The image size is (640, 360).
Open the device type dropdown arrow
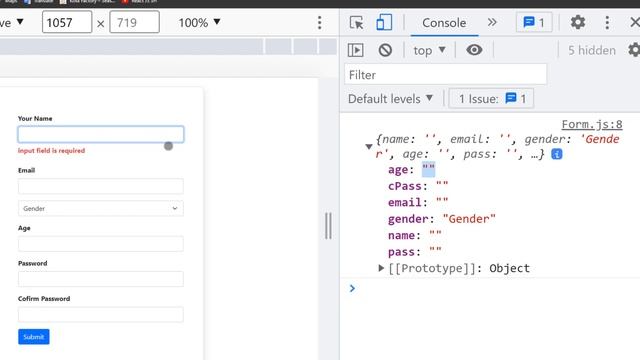point(20,21)
